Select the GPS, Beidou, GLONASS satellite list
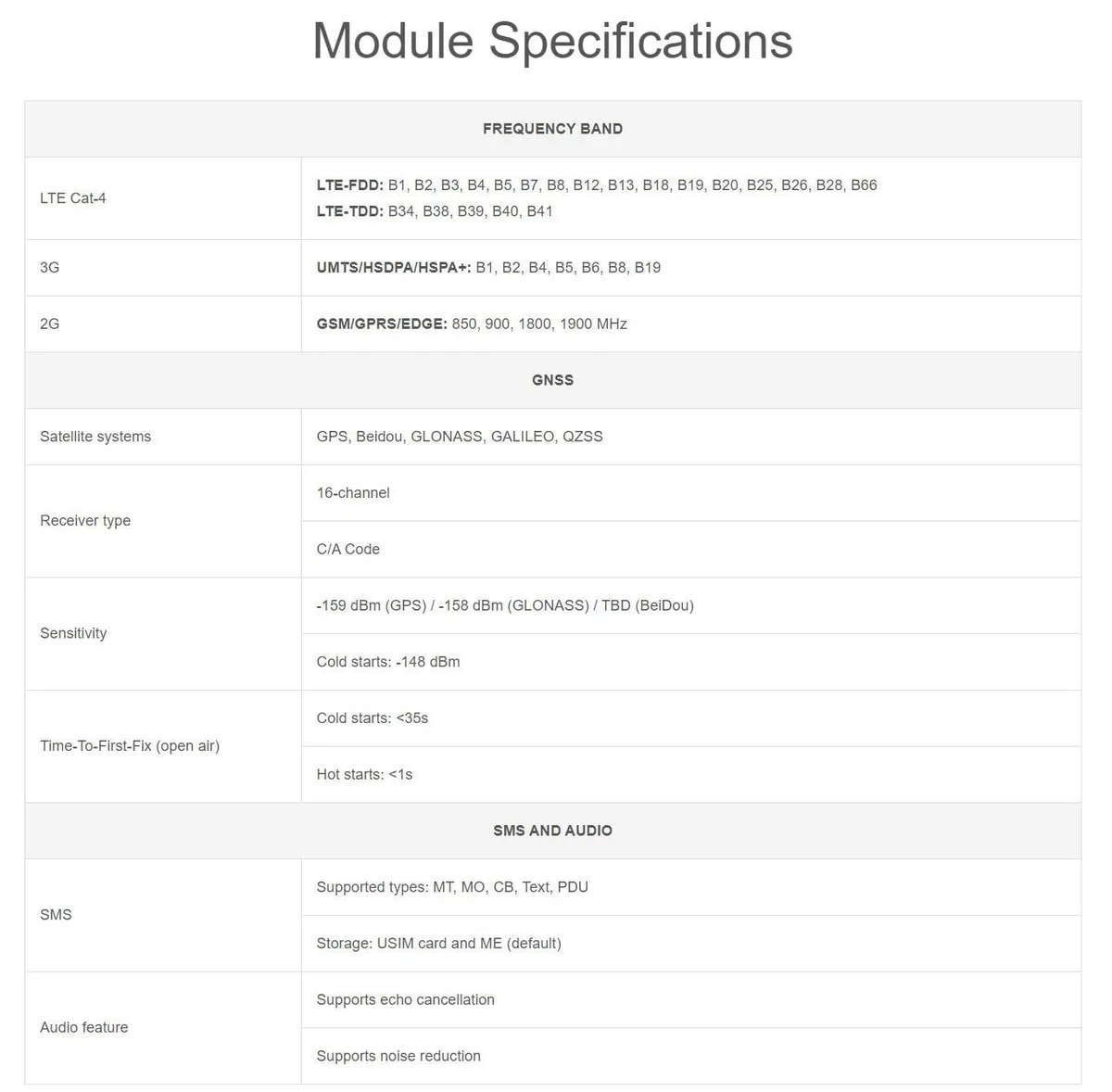Viewport: 1112px width, 1092px height. pyautogui.click(x=460, y=437)
